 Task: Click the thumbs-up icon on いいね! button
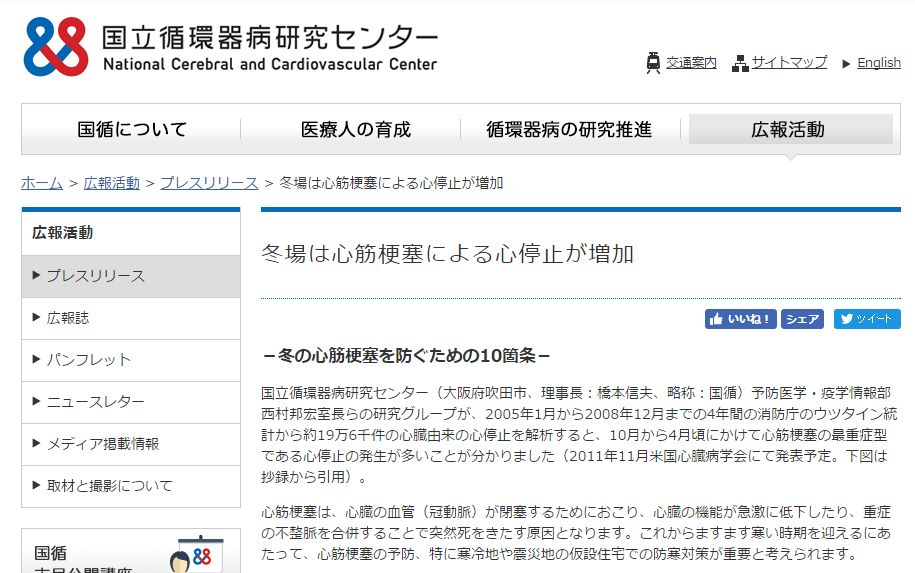tap(716, 319)
